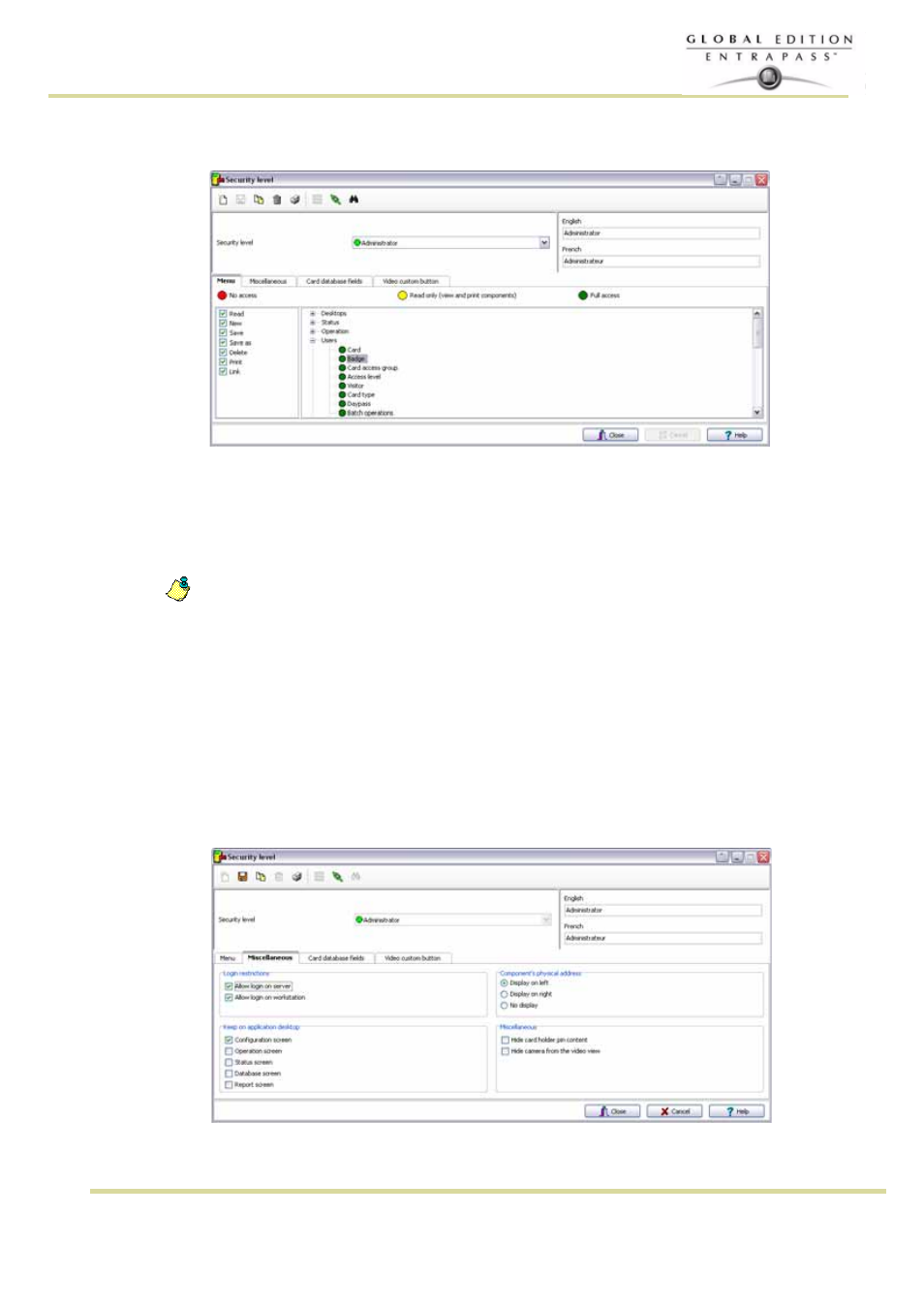This screenshot has height=1308, width=924.
Task: Open Card database fields tab in the Miscellaneous-tab window
Action: 336,958
